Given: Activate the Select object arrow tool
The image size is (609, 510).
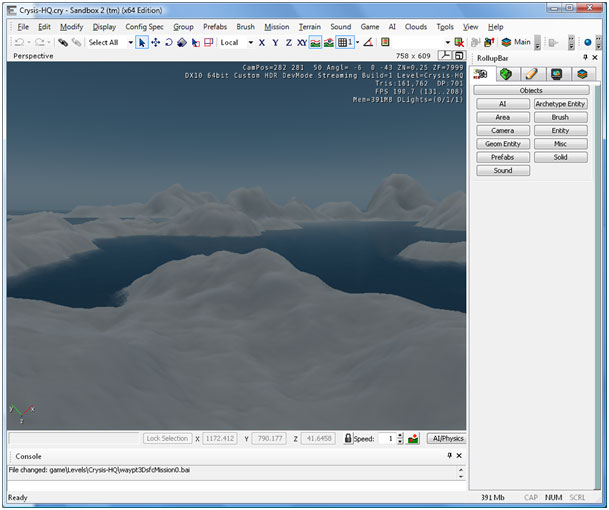Looking at the screenshot, I should [x=142, y=42].
